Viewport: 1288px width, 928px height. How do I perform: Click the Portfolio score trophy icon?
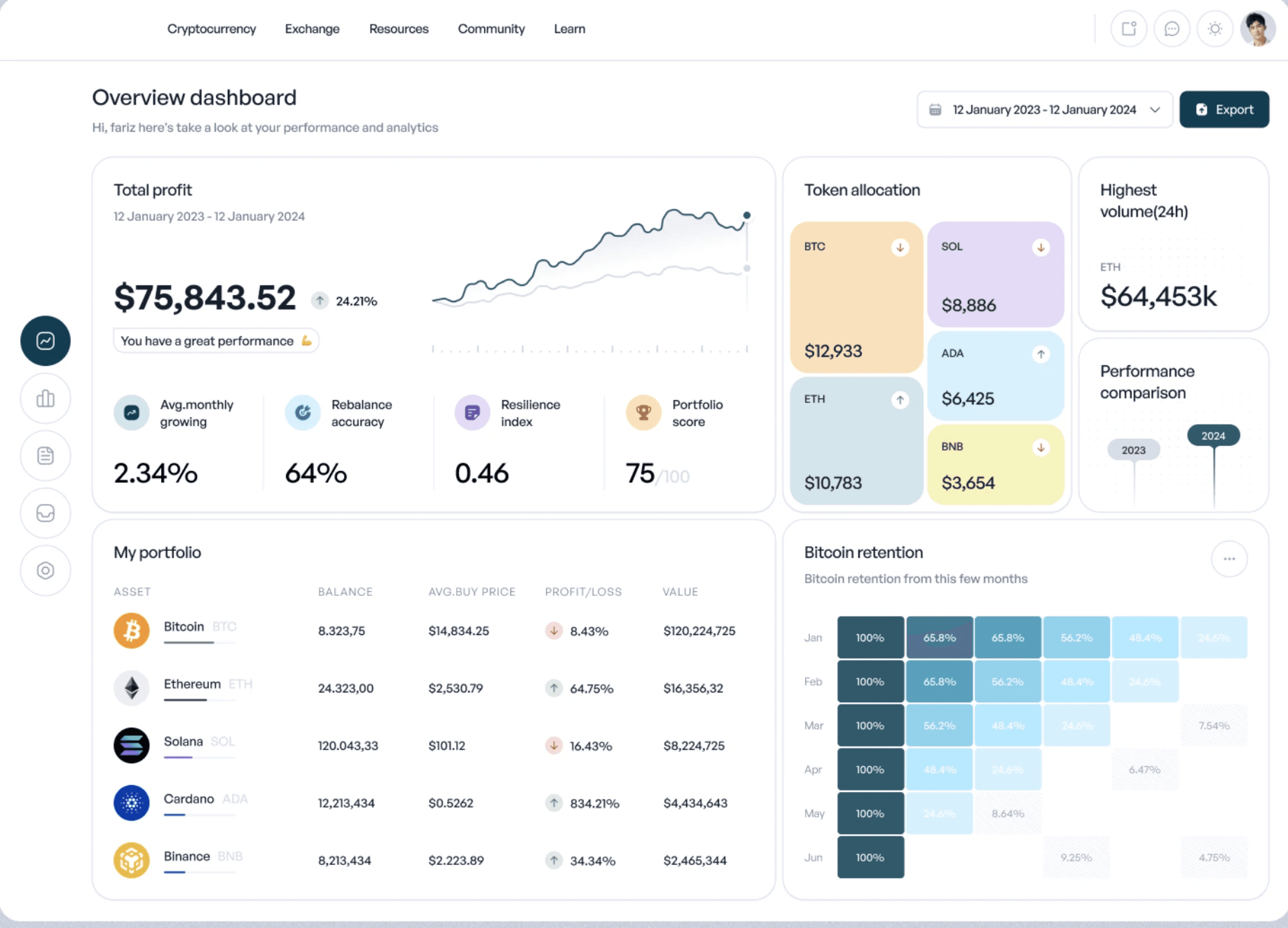pyautogui.click(x=643, y=412)
